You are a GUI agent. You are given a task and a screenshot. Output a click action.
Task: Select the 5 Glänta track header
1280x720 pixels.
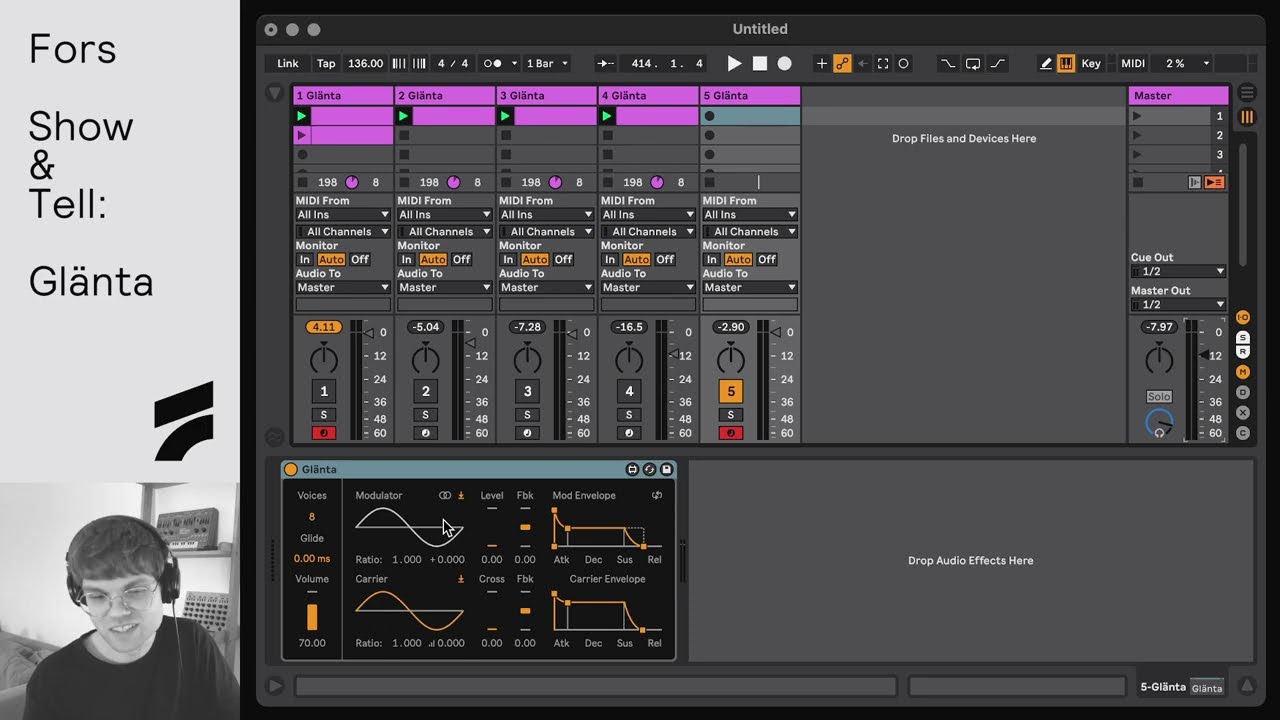click(x=750, y=95)
